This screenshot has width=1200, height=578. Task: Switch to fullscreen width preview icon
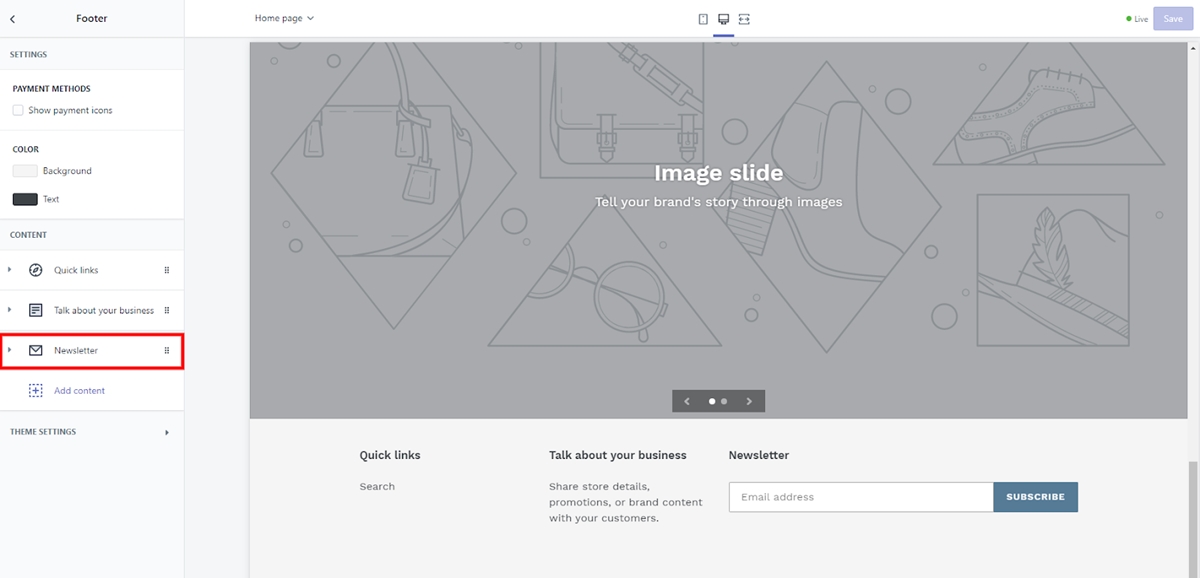coord(744,19)
